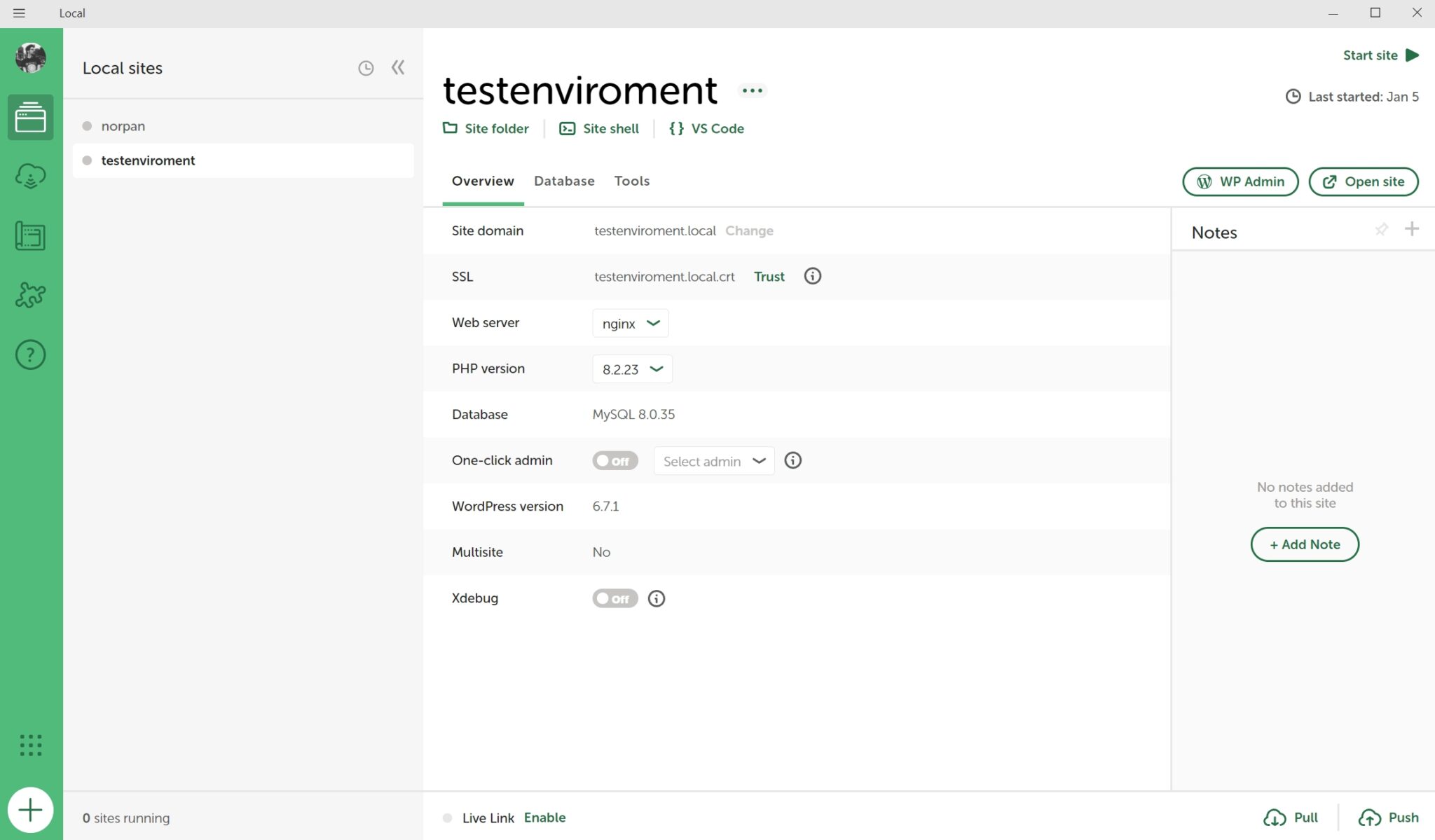Click the testenviroment.local.crt certificate text

pyautogui.click(x=664, y=276)
